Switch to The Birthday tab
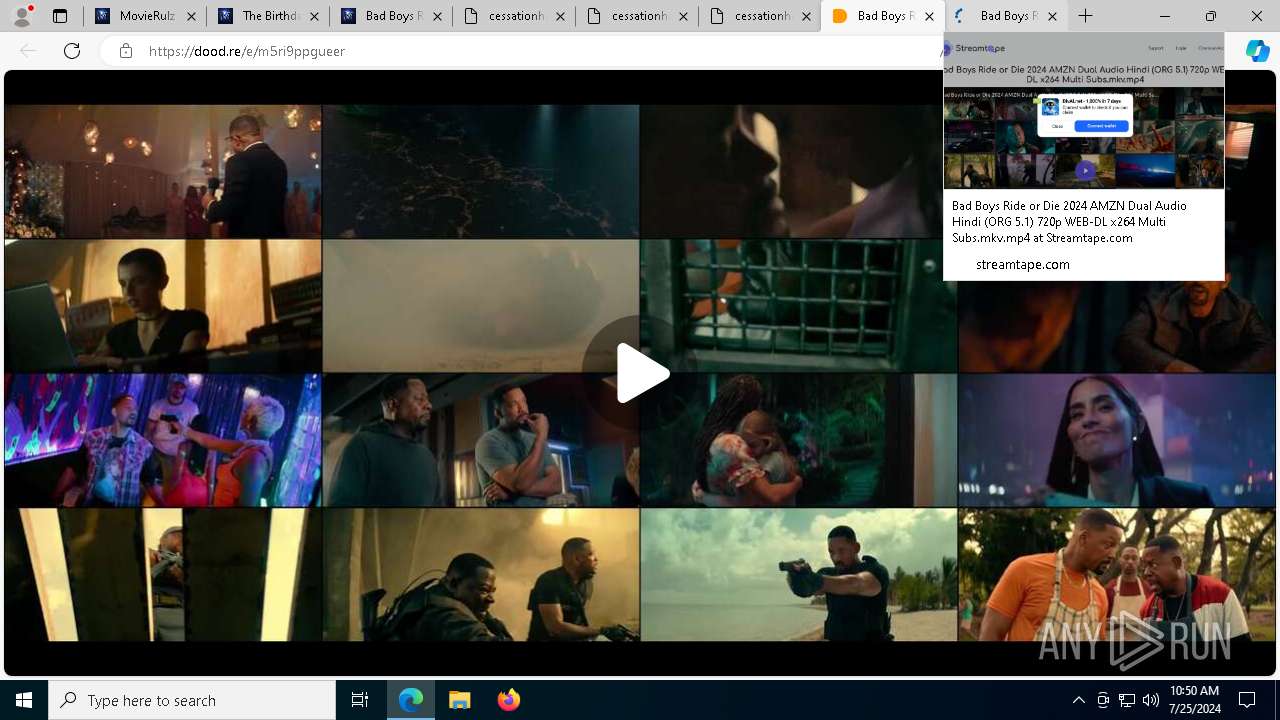 pyautogui.click(x=268, y=16)
